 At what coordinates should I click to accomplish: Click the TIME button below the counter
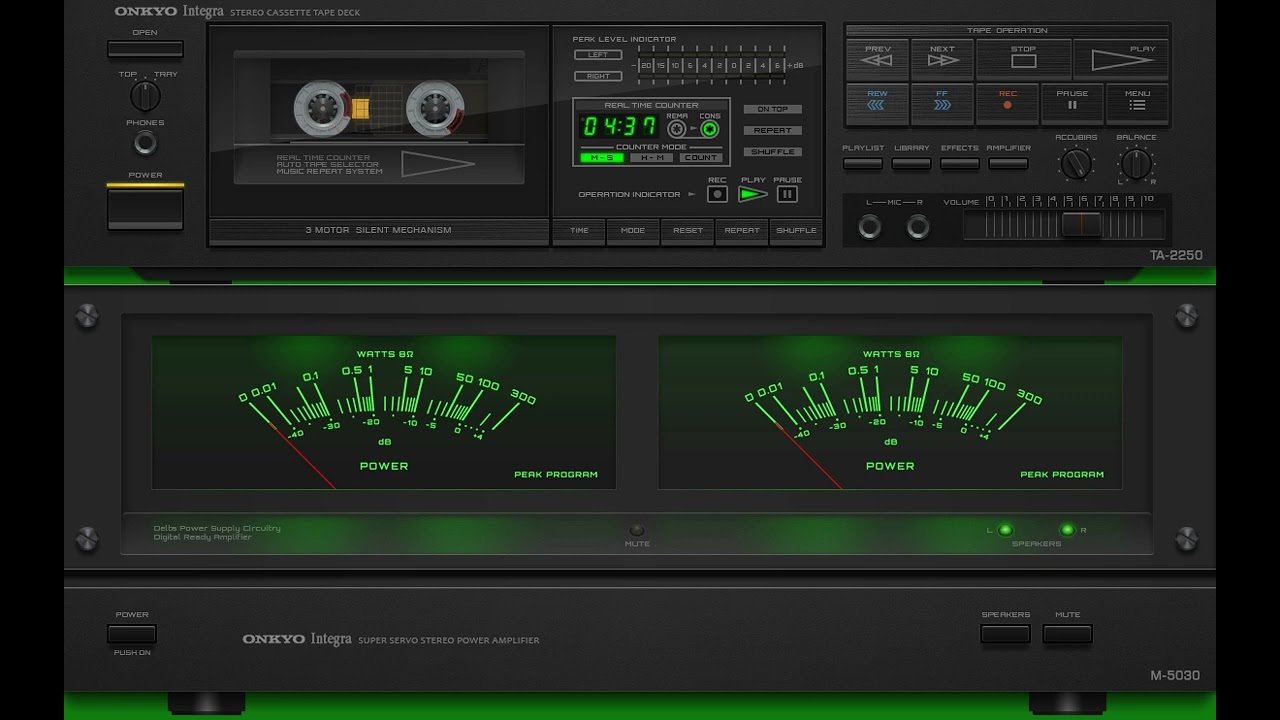(x=579, y=231)
